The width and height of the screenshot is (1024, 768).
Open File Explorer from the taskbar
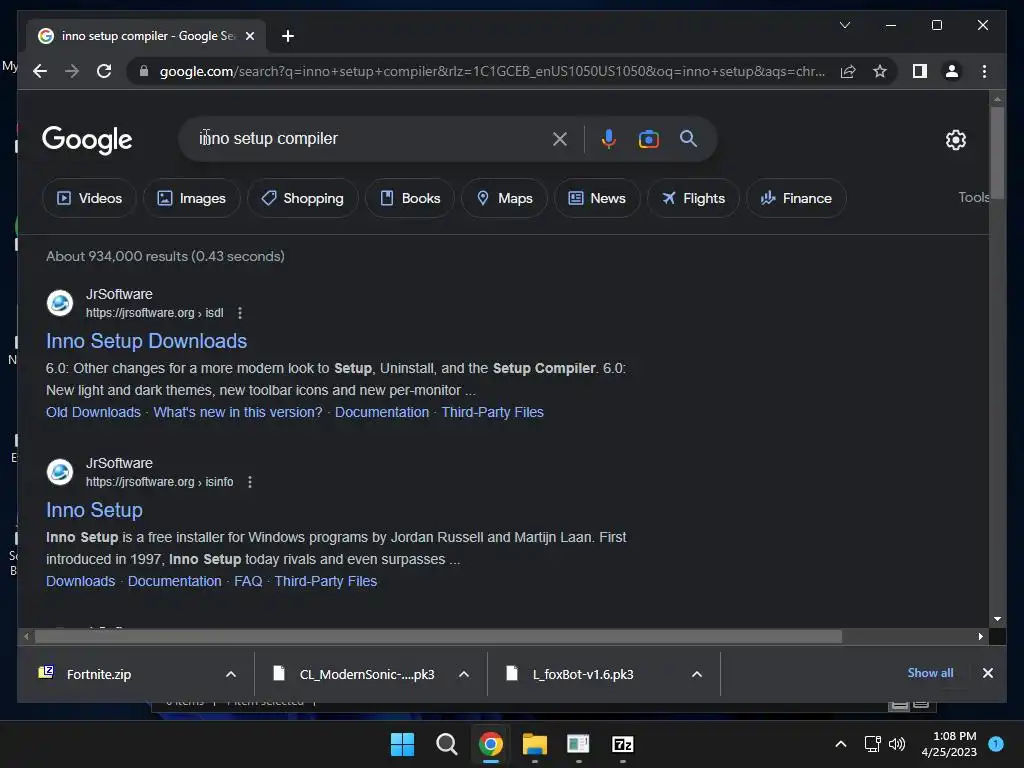pos(534,744)
